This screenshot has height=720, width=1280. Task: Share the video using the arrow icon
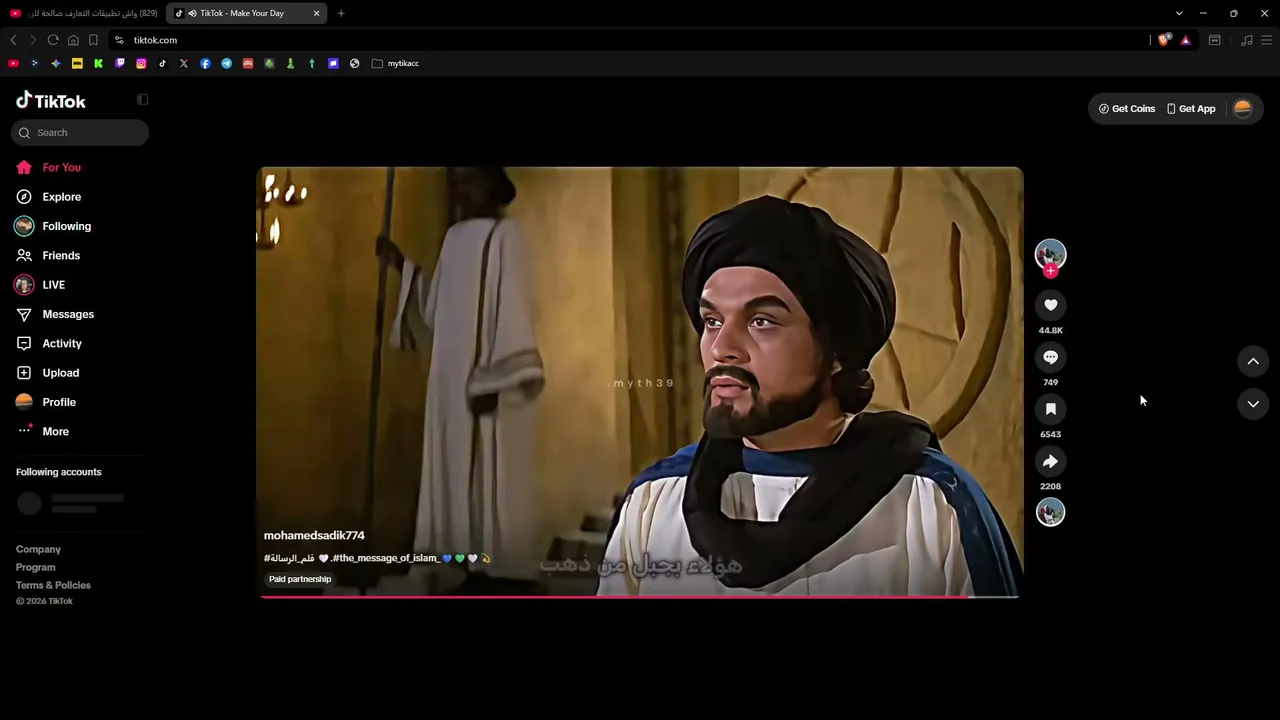click(1050, 461)
